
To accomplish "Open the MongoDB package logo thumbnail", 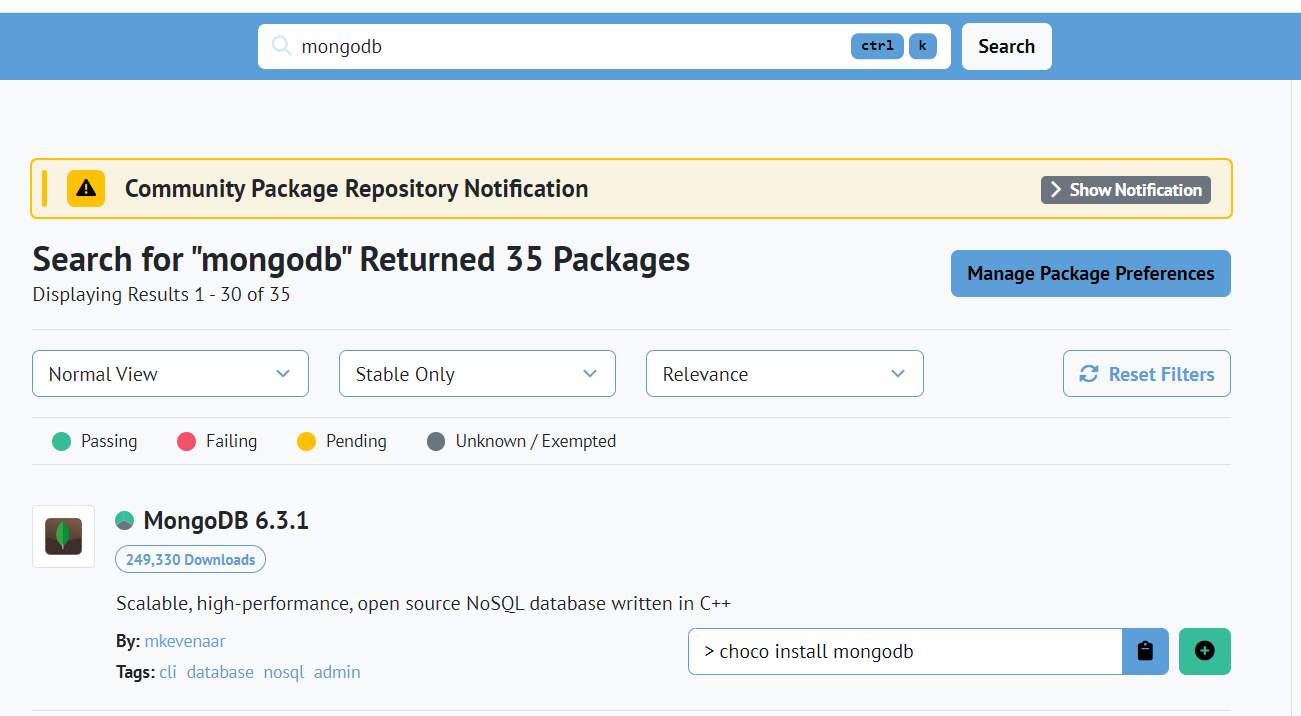I will click(x=63, y=536).
